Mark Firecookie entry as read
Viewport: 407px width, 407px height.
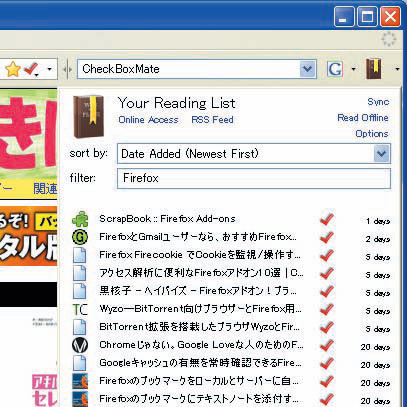click(327, 255)
